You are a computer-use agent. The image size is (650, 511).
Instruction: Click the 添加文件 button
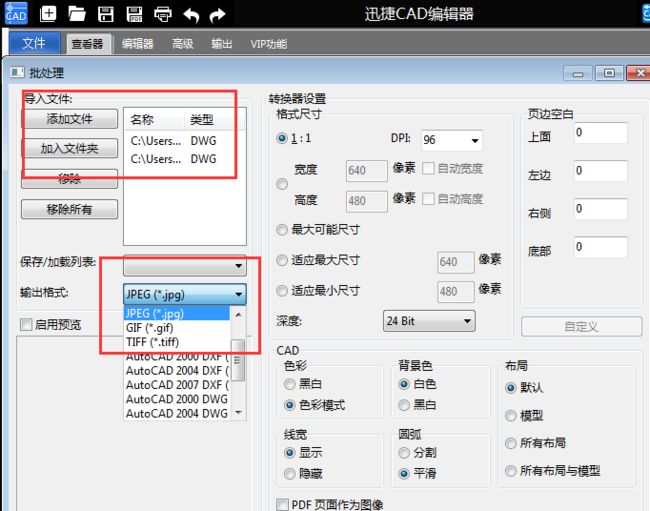[x=69, y=119]
